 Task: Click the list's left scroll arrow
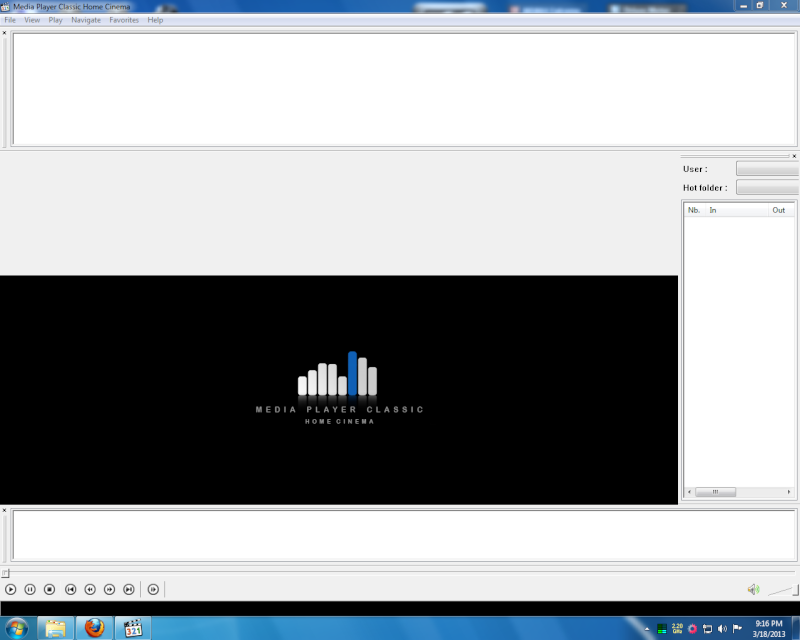tap(690, 492)
